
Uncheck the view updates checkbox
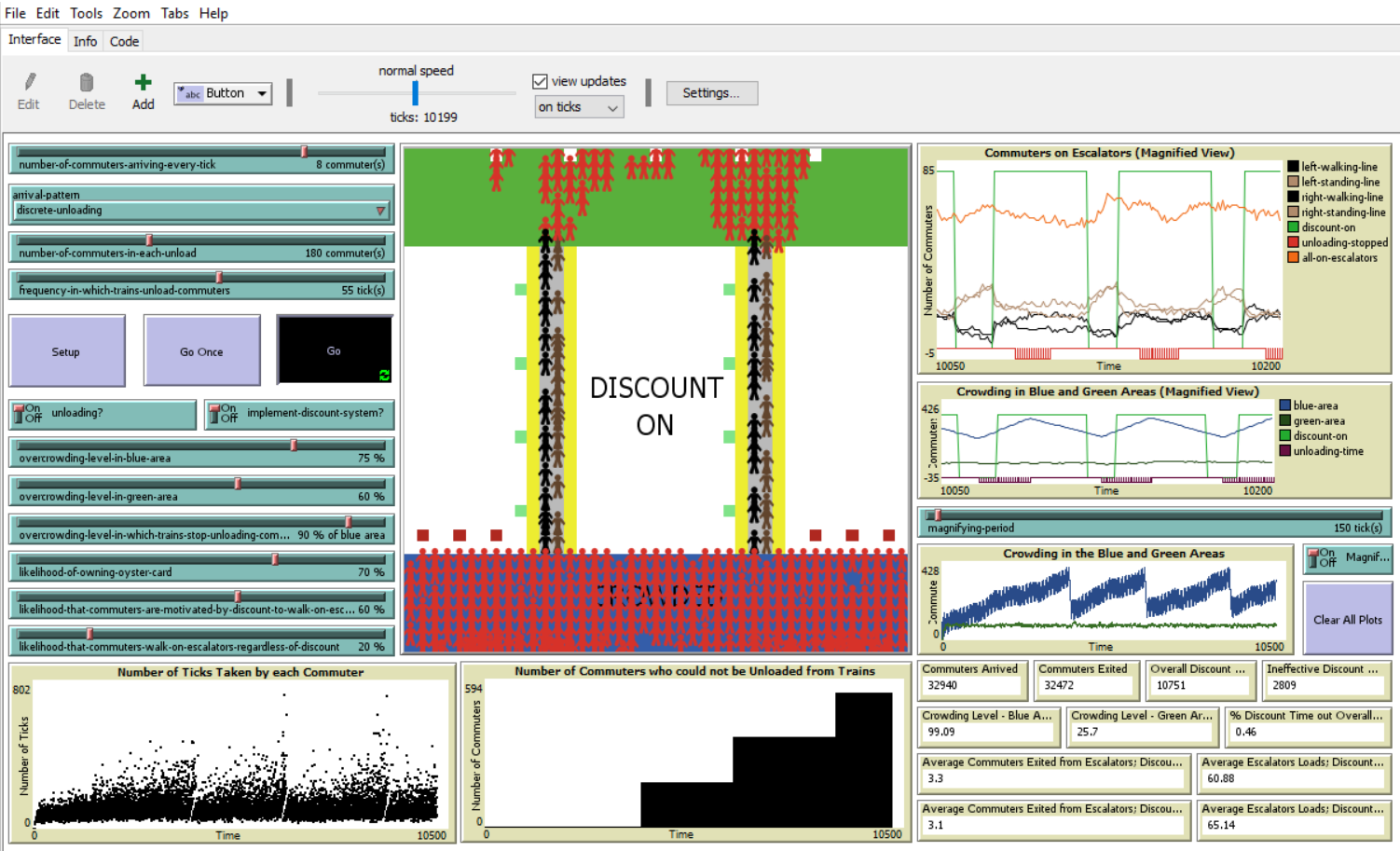[540, 81]
